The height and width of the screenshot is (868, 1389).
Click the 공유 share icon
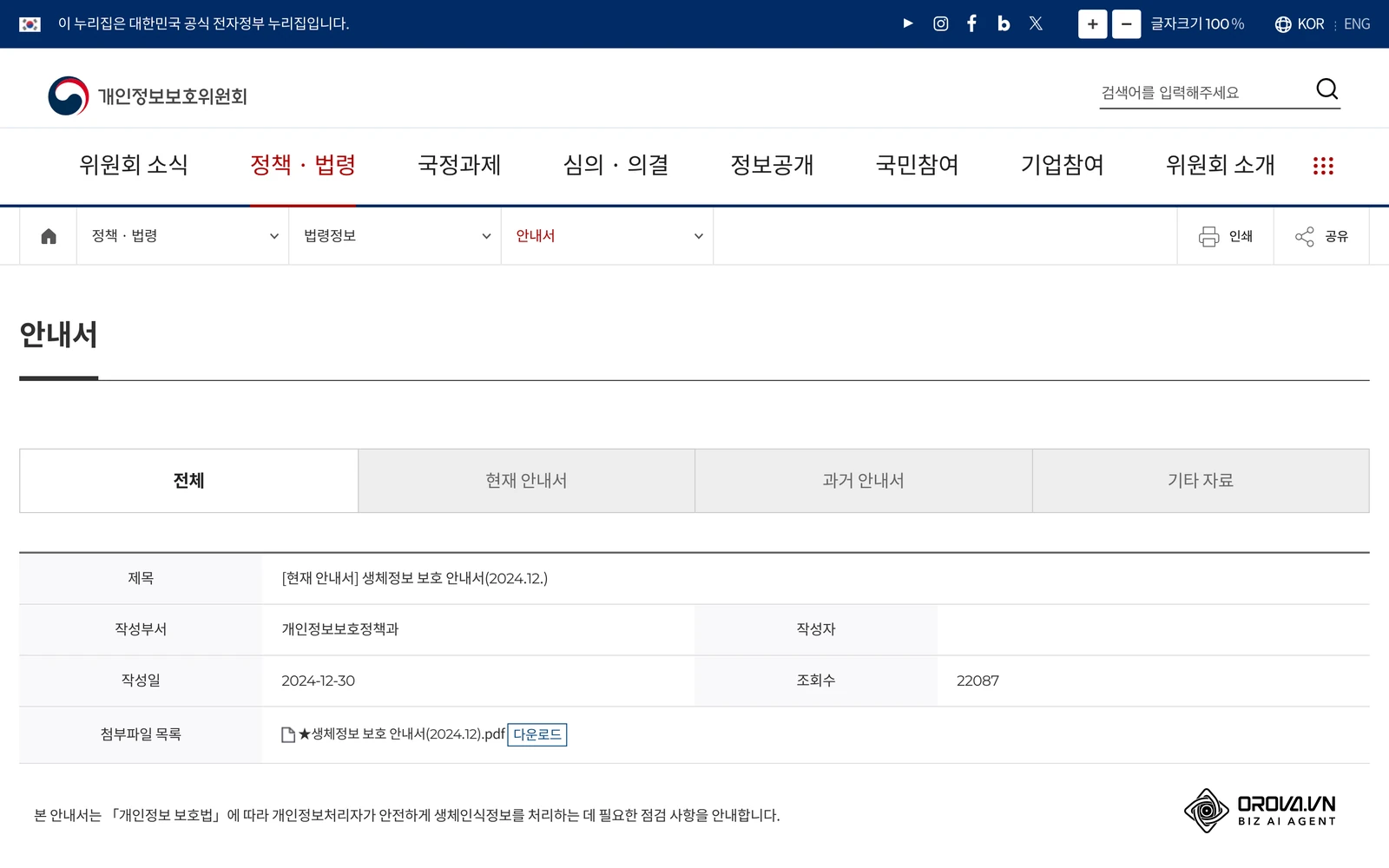tap(1304, 236)
